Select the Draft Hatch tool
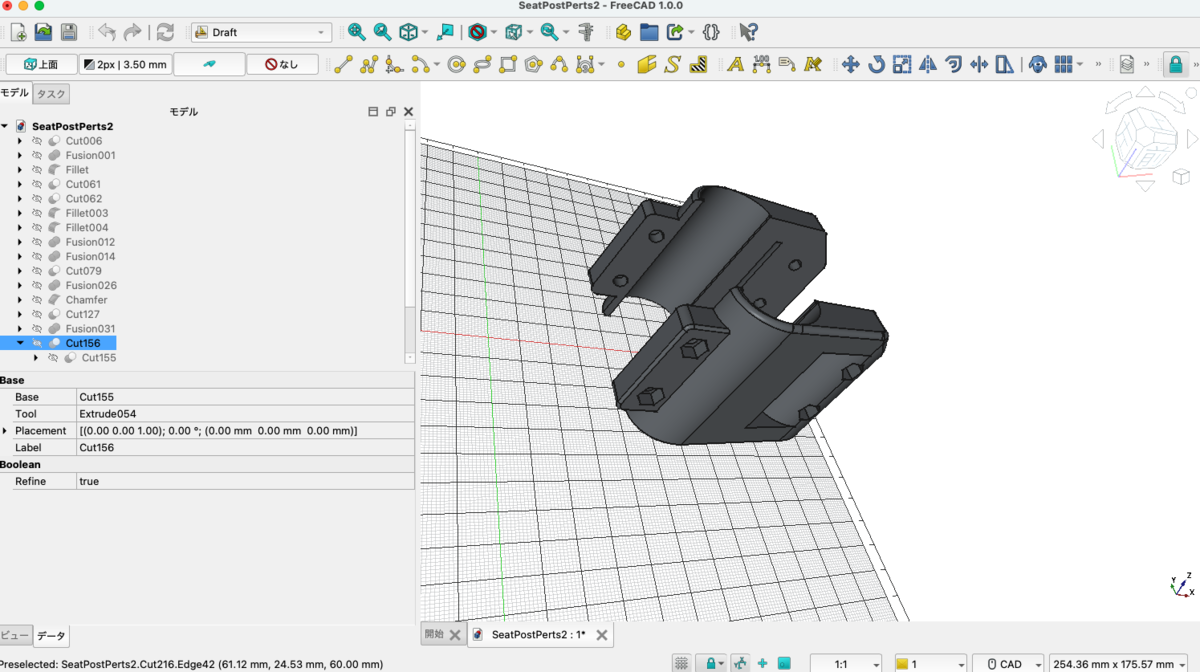Viewport: 1200px width, 672px height. (698, 65)
